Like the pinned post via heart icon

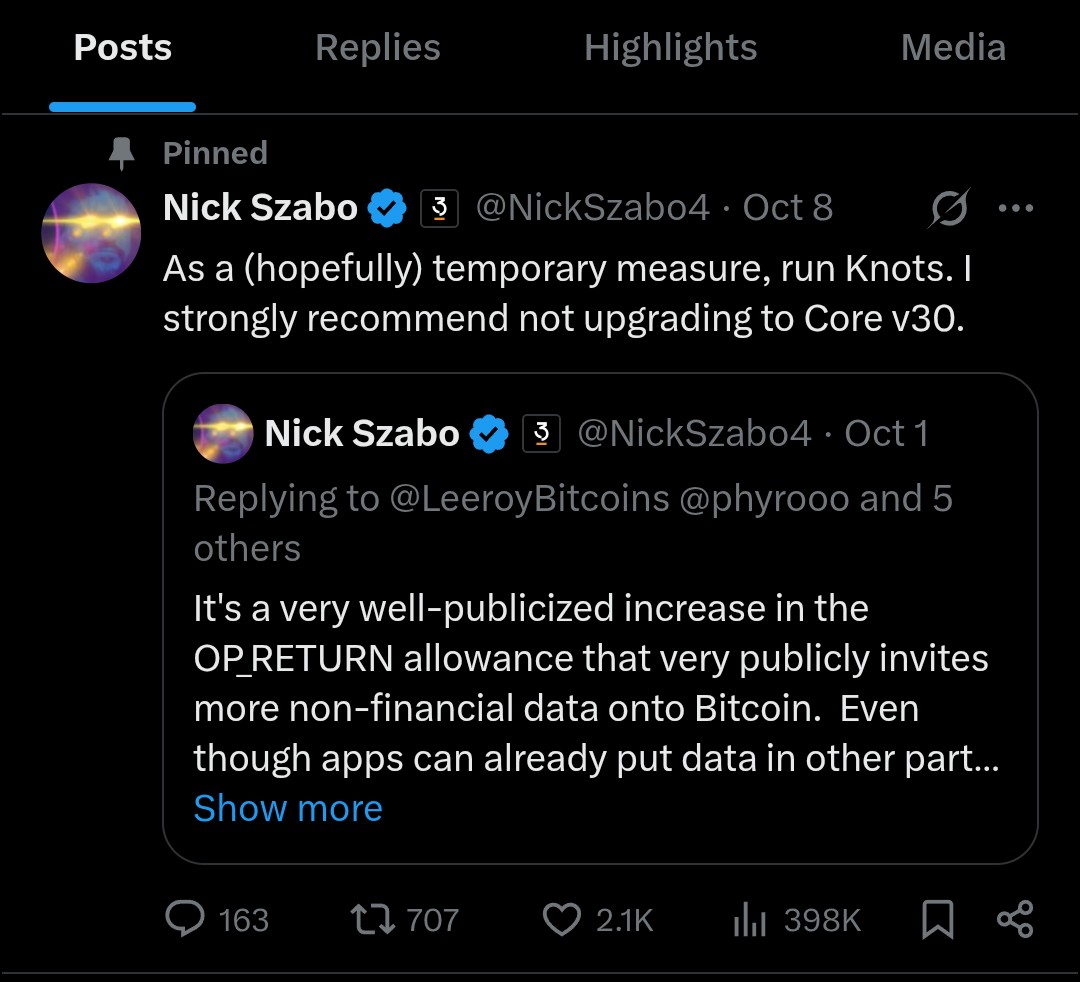coord(561,919)
